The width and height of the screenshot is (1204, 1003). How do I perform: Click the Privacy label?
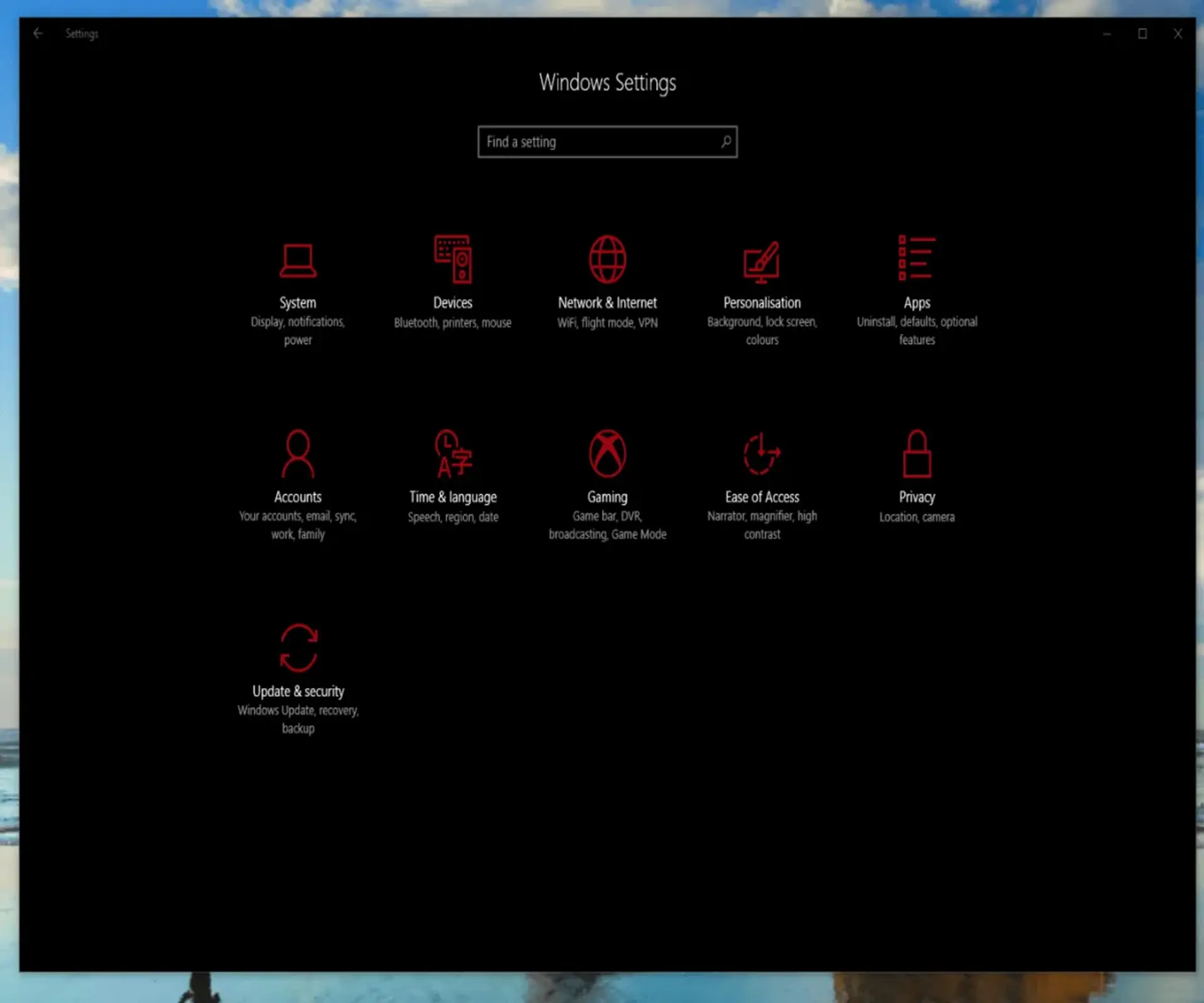[x=917, y=498]
